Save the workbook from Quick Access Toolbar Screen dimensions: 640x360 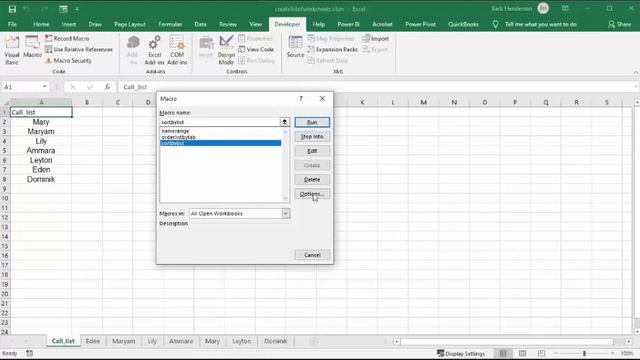pos(12,9)
